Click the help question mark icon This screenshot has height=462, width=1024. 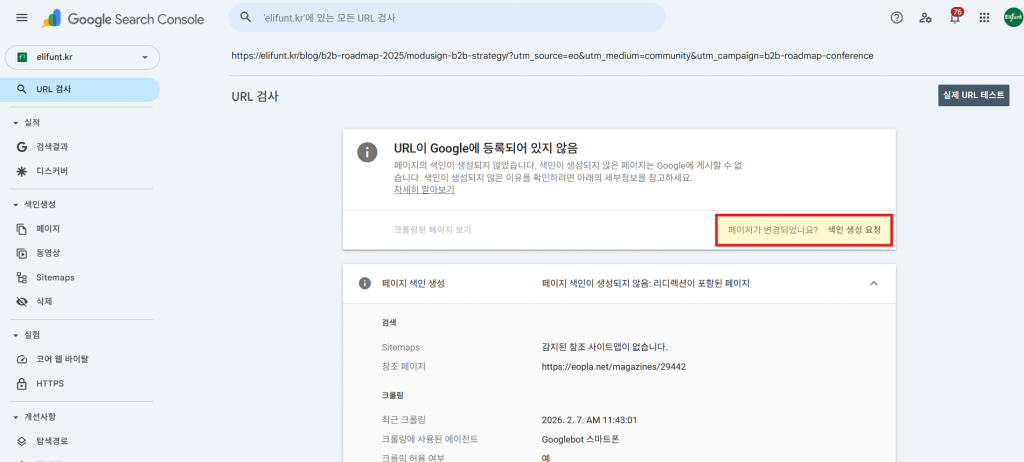896,18
